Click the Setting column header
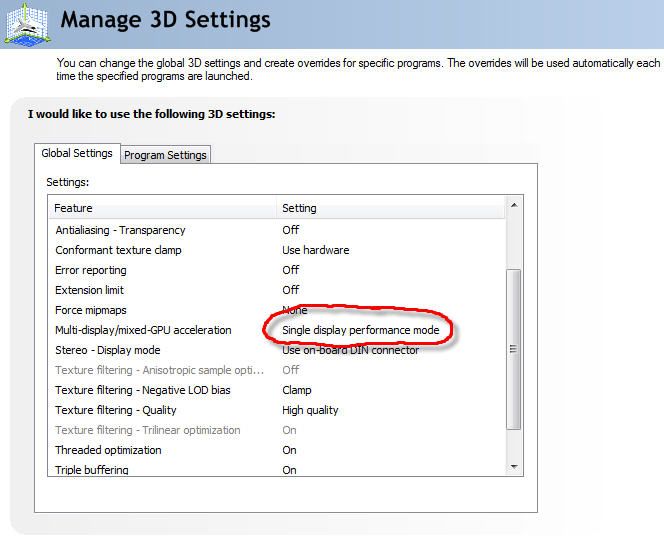 [x=299, y=208]
